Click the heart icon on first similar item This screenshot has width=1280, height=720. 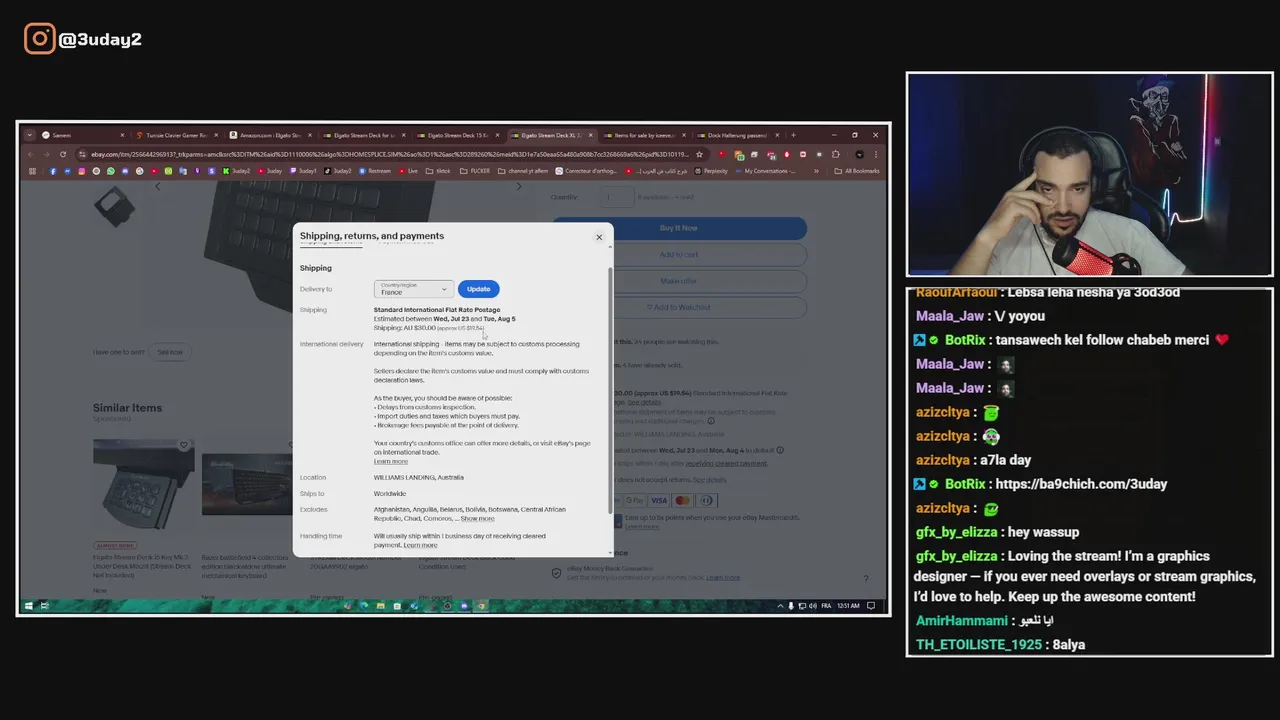coord(183,445)
